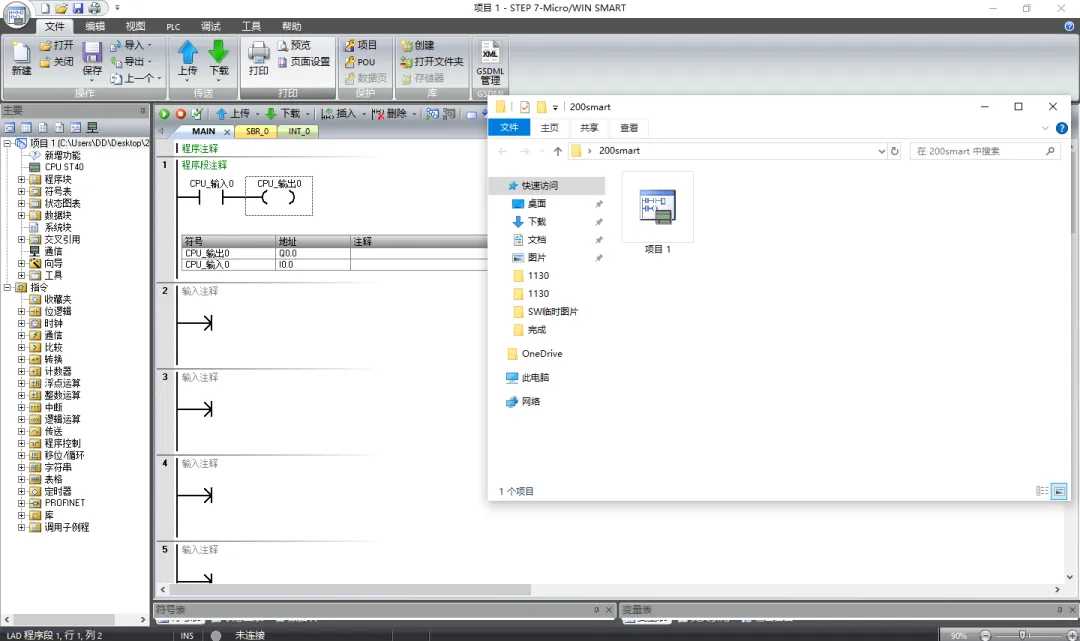Expand the 程序块 tree node
Screen dimensions: 1080x641
pos(21,179)
